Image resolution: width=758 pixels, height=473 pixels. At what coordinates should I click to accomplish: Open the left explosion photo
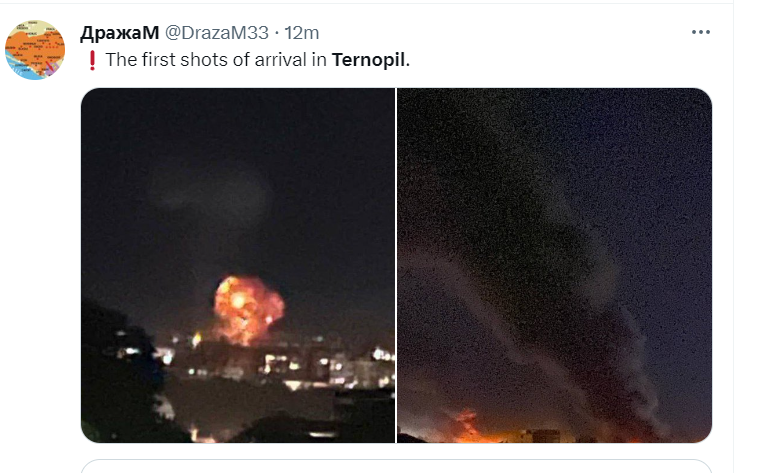[x=238, y=265]
